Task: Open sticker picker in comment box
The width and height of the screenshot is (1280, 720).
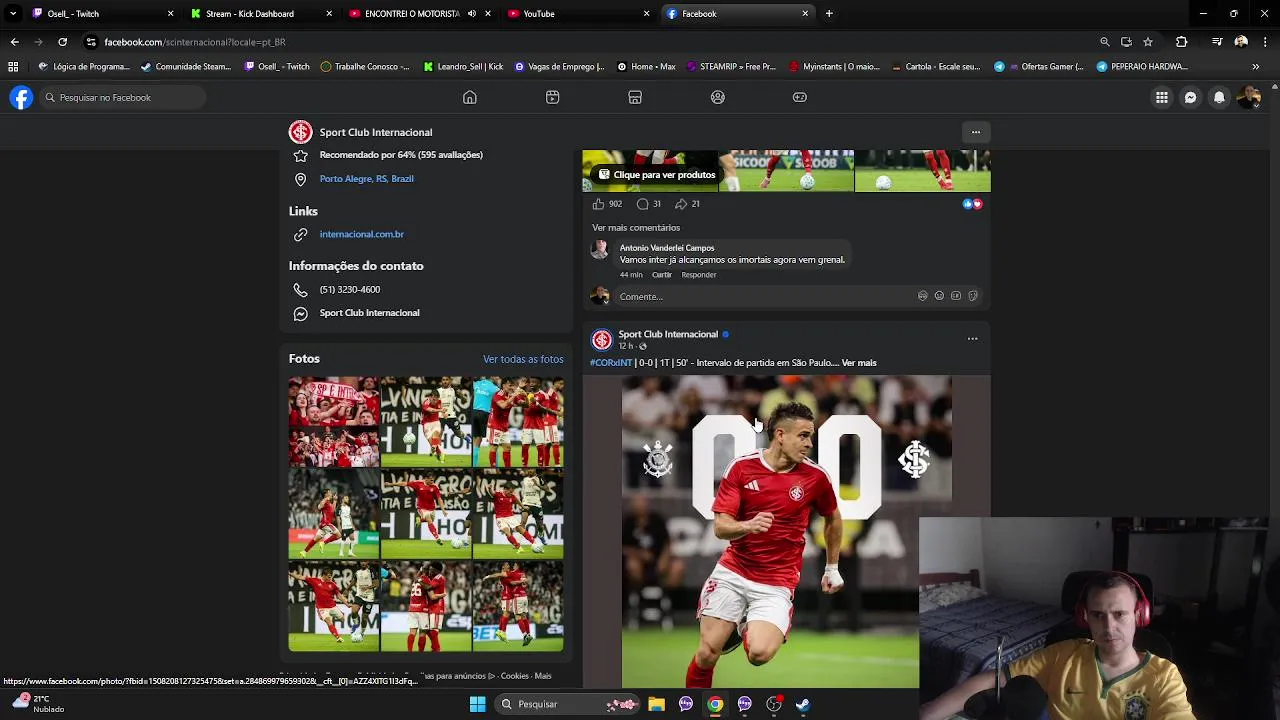Action: tap(973, 296)
